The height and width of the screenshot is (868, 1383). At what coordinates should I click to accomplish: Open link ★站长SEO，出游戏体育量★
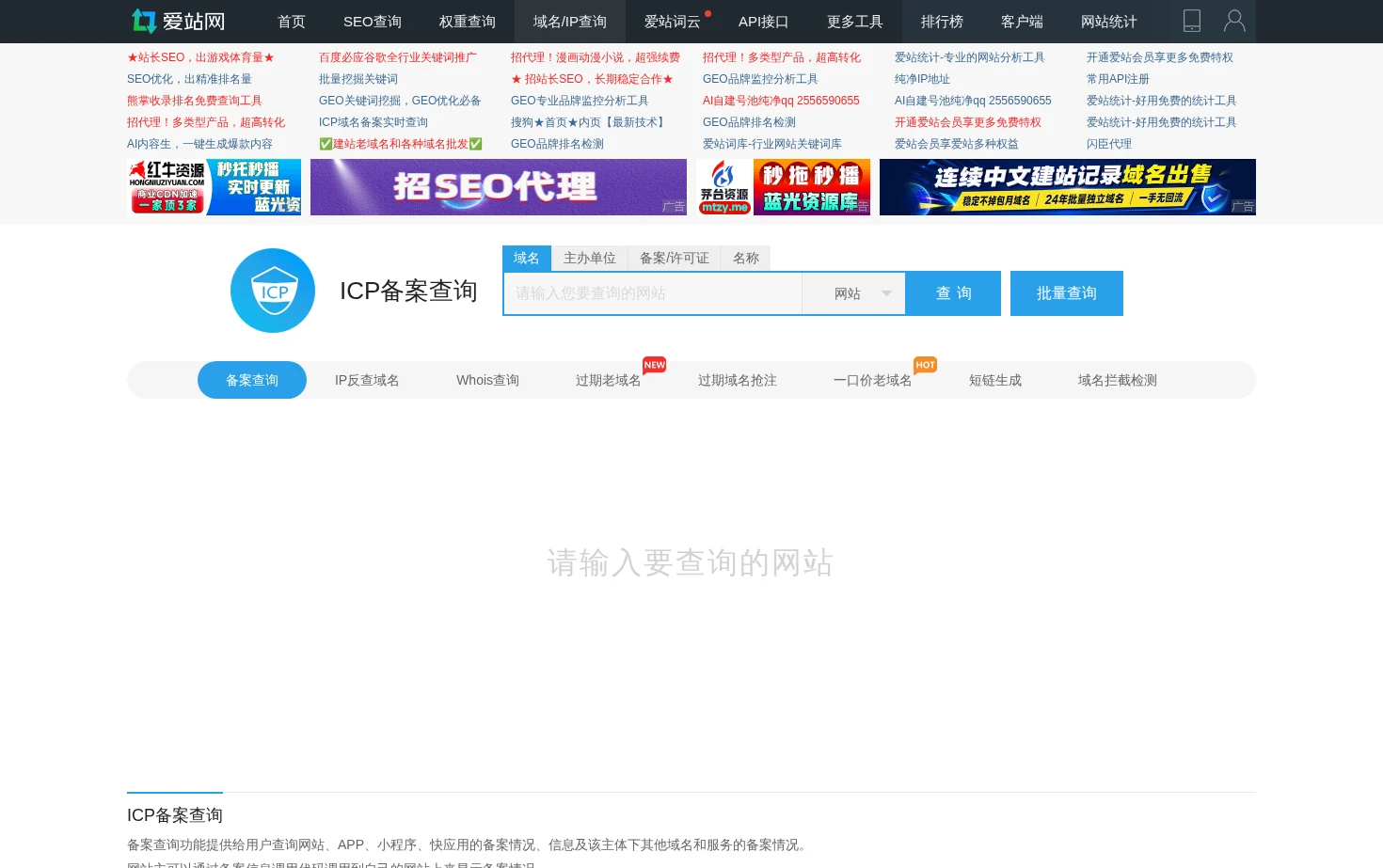pos(200,57)
